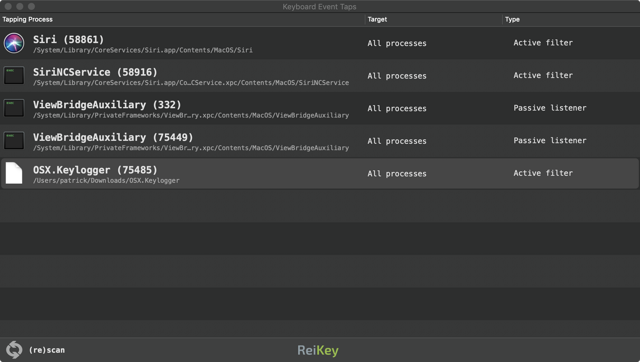This screenshot has height=362, width=640.
Task: Click Active filter type in OSX.Keylogger row
Action: (x=543, y=173)
